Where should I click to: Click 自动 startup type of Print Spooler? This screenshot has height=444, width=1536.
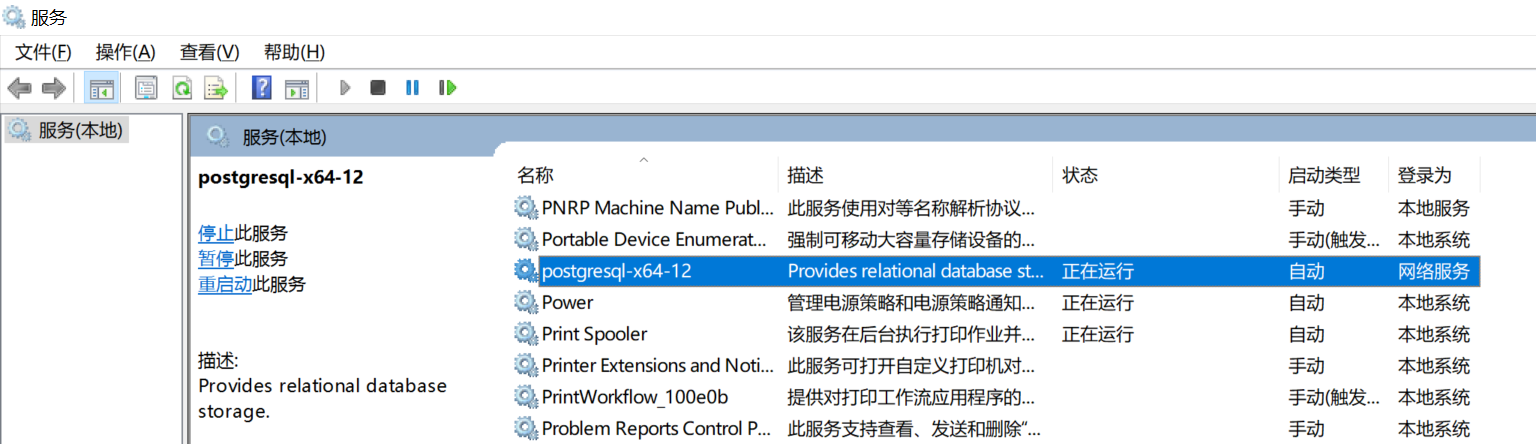point(1306,334)
